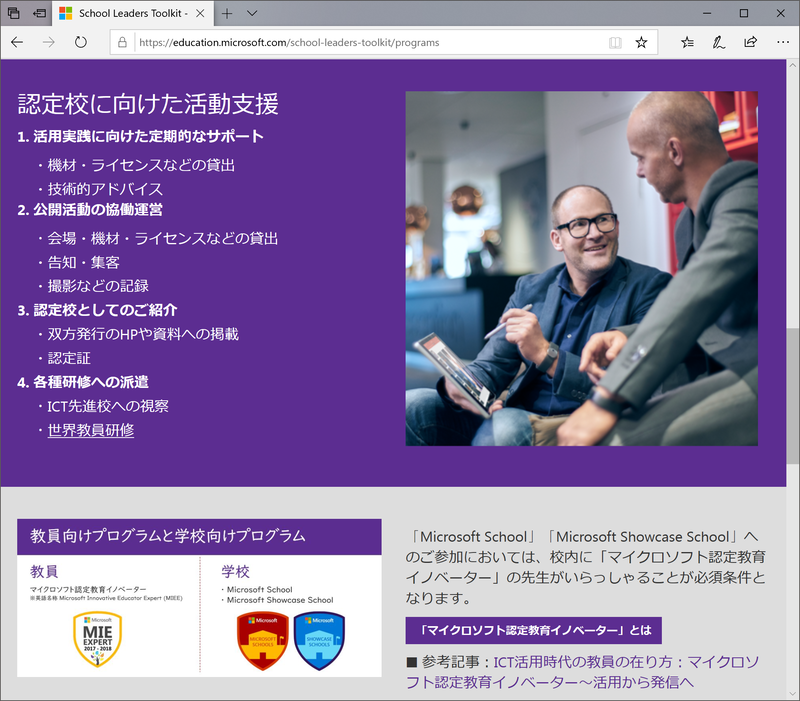View site security via the address bar lock
Screen dimensions: 800x701
click(121, 42)
